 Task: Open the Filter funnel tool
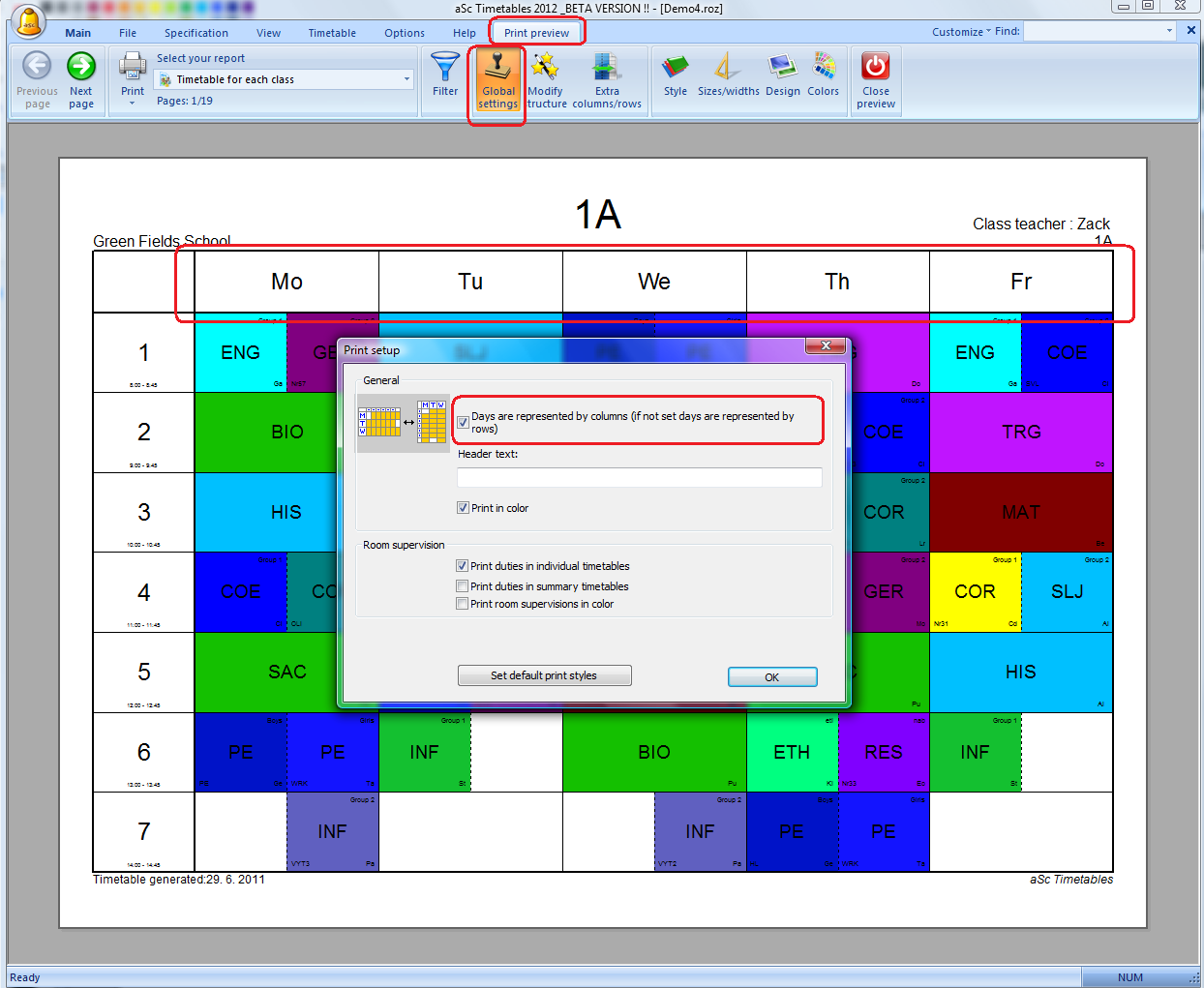(x=445, y=68)
